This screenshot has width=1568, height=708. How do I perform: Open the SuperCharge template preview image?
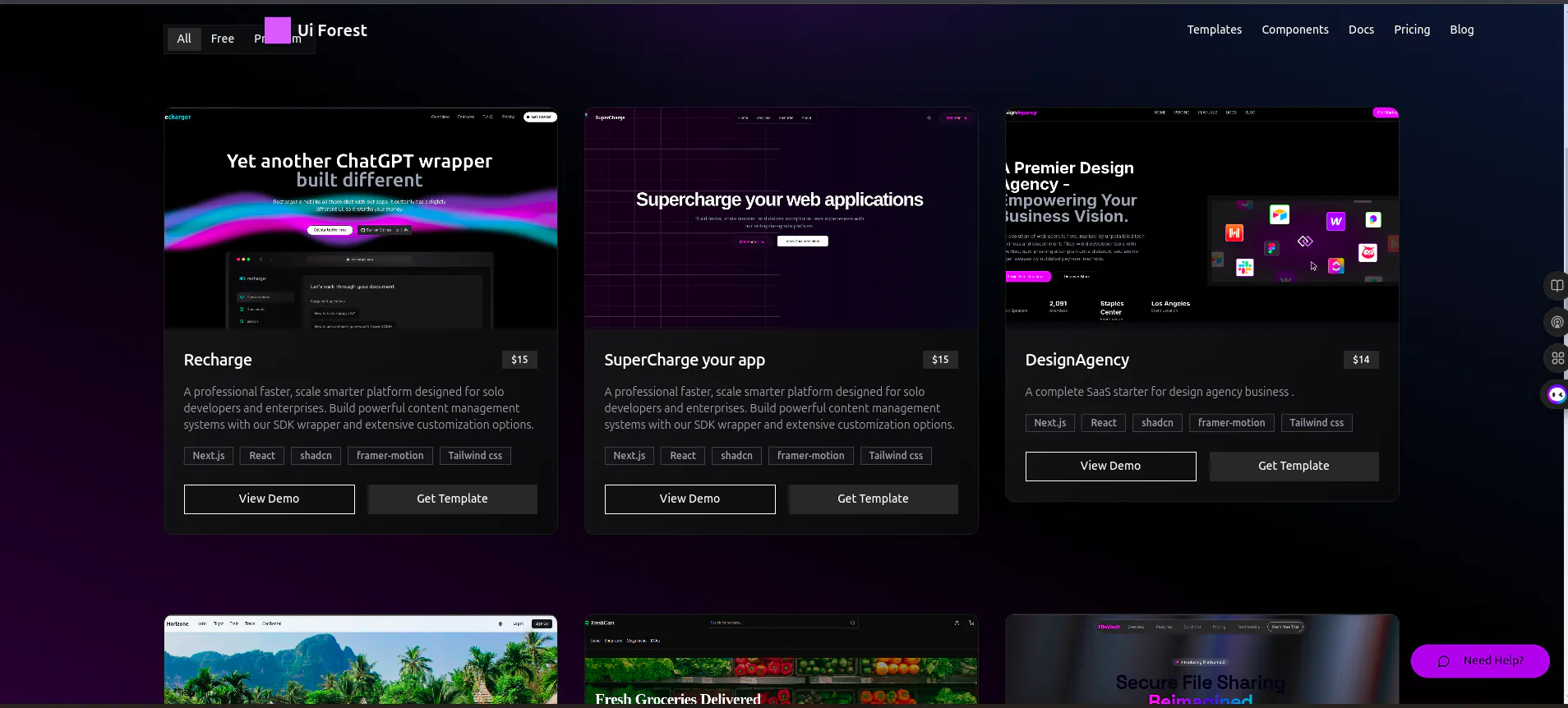coord(782,218)
